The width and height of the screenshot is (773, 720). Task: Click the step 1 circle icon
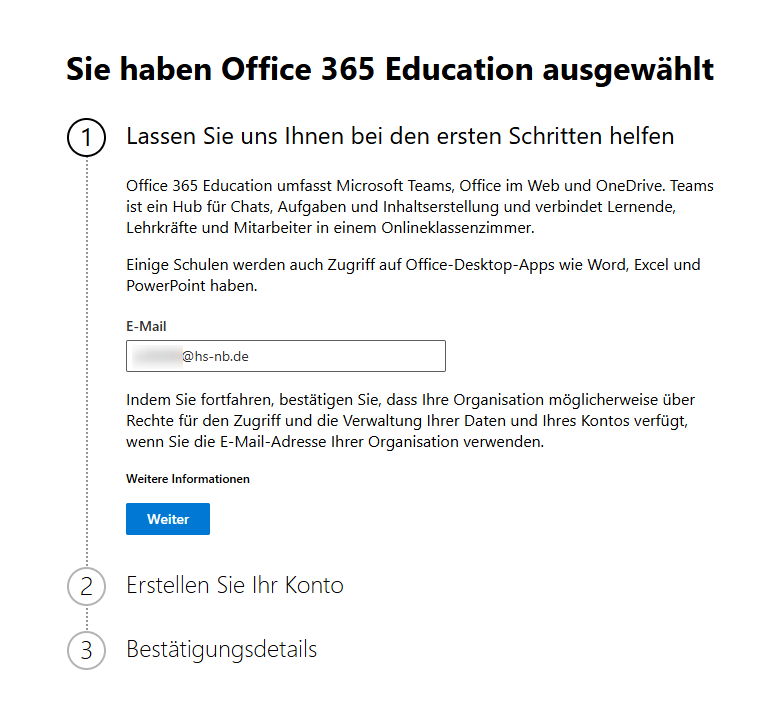click(x=86, y=138)
